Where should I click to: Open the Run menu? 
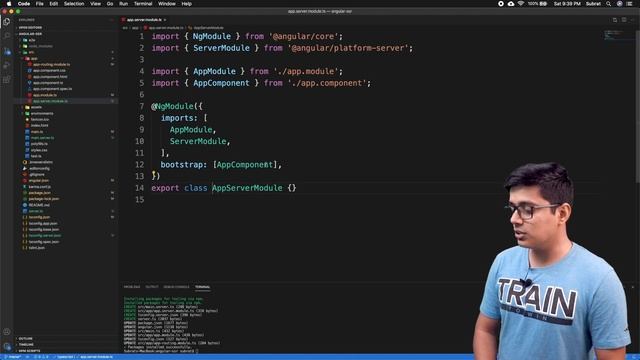(123, 4)
